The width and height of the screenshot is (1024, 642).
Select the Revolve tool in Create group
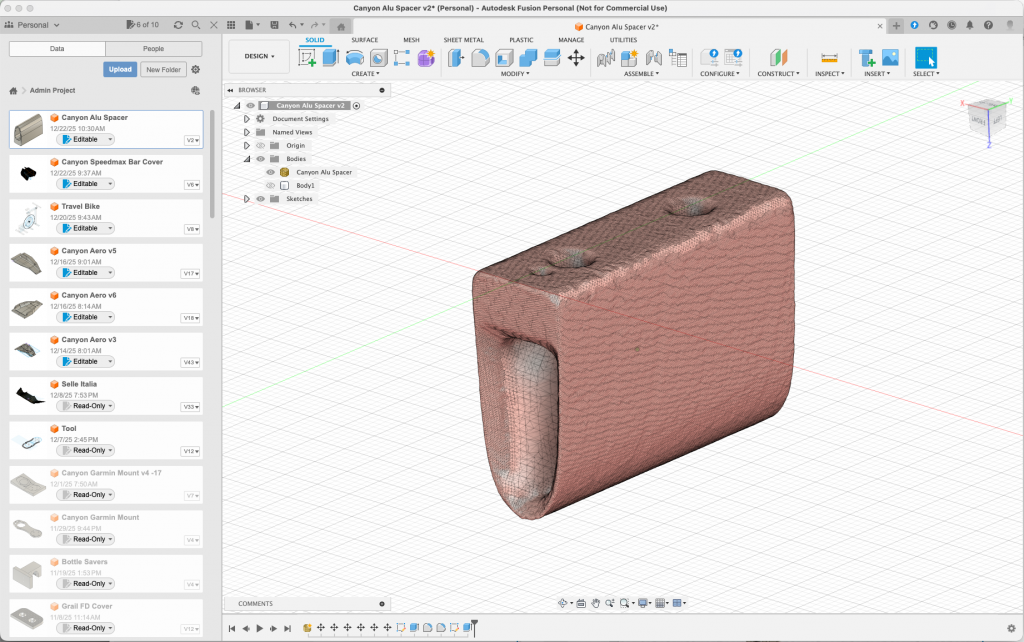(x=355, y=58)
